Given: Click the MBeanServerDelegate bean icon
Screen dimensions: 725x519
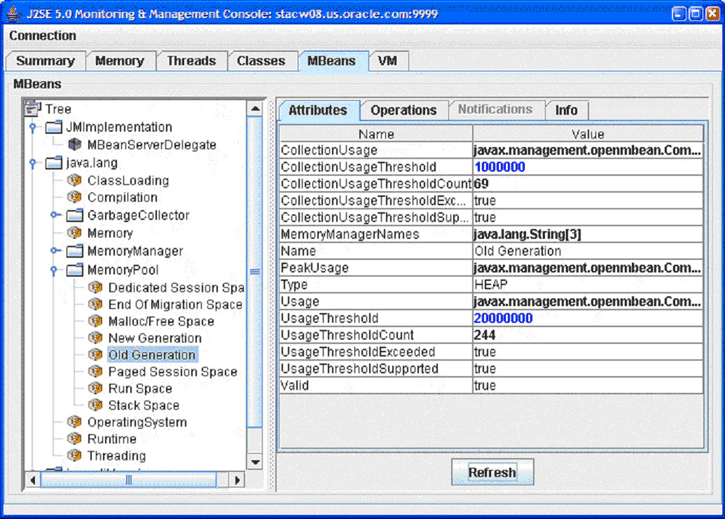Looking at the screenshot, I should 74,145.
